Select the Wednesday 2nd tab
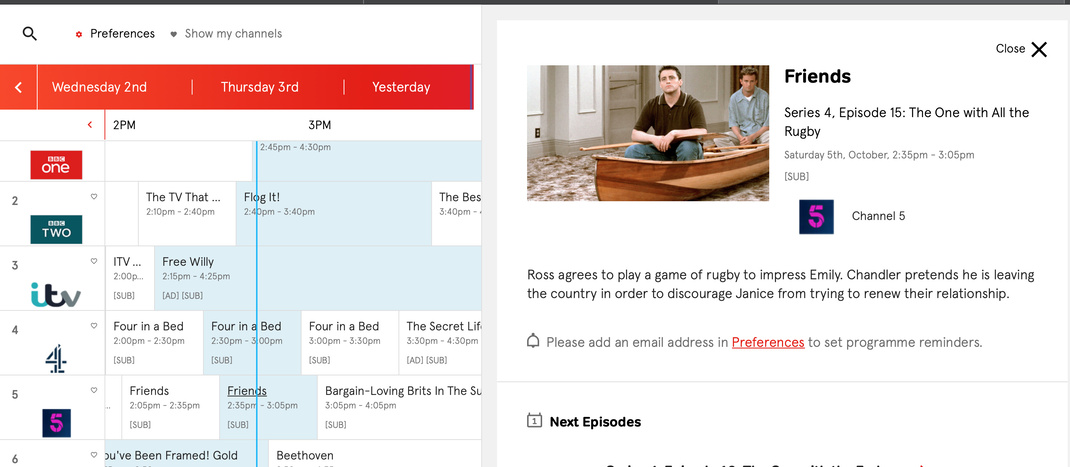1070x467 pixels. pyautogui.click(x=100, y=87)
